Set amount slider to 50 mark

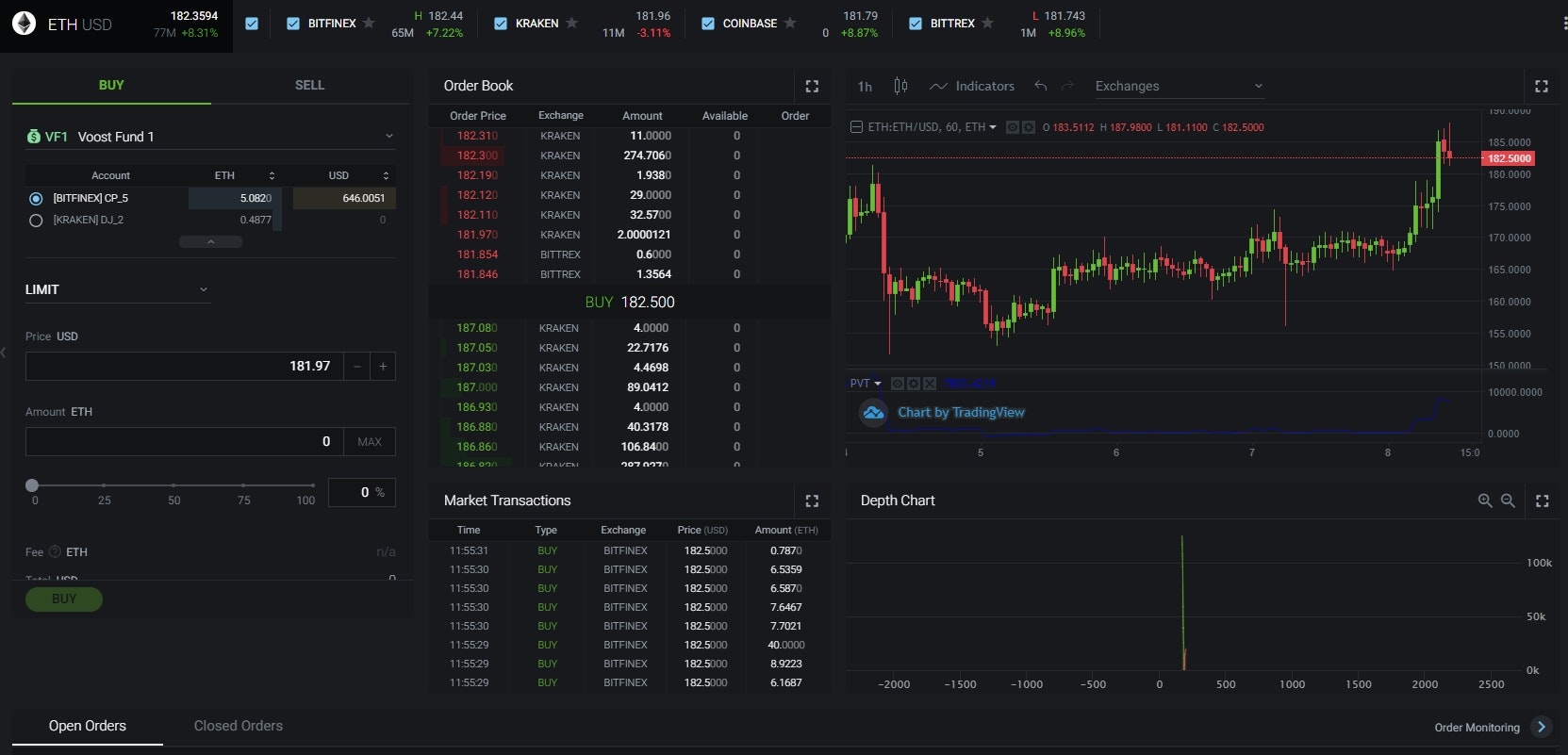(174, 485)
